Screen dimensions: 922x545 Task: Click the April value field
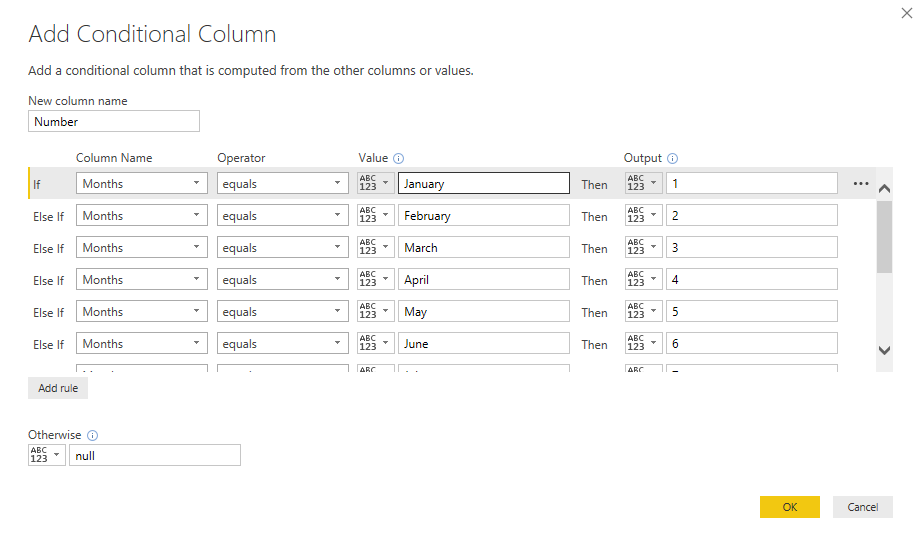484,279
